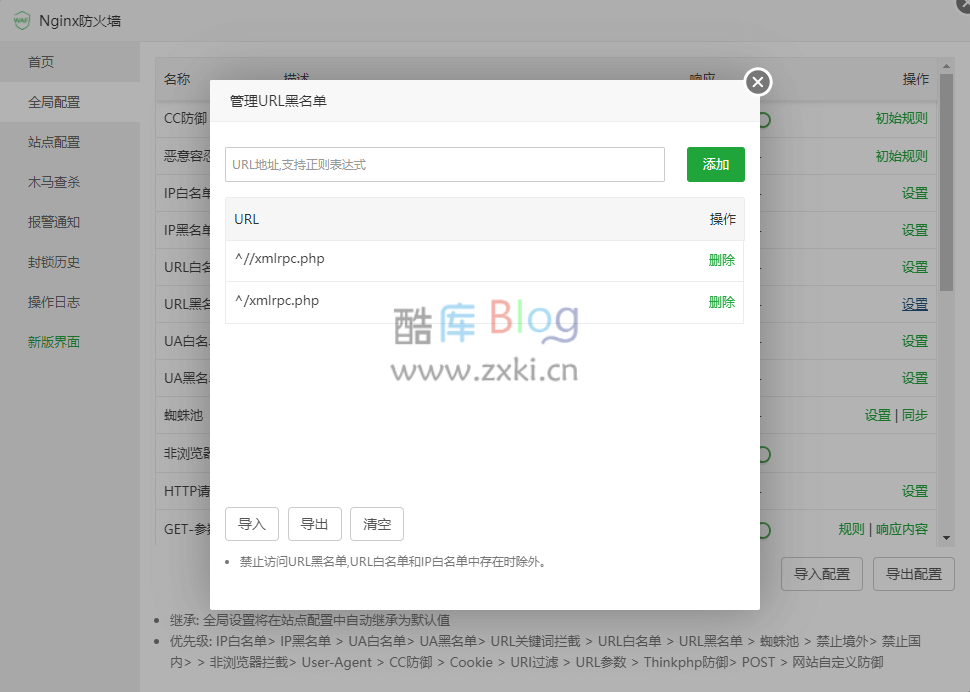Click the 添加 button to add URL
Image resolution: width=970 pixels, height=692 pixels.
(715, 164)
